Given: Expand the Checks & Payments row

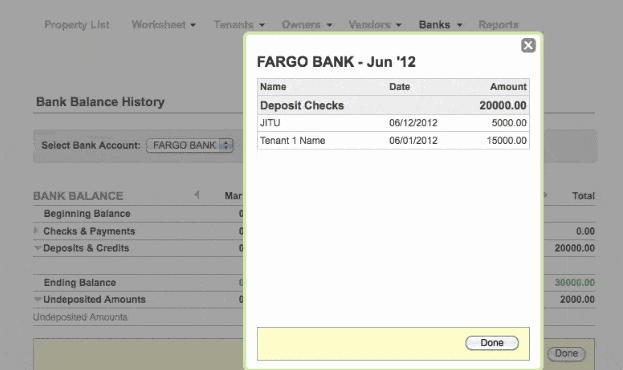Looking at the screenshot, I should 36,231.
